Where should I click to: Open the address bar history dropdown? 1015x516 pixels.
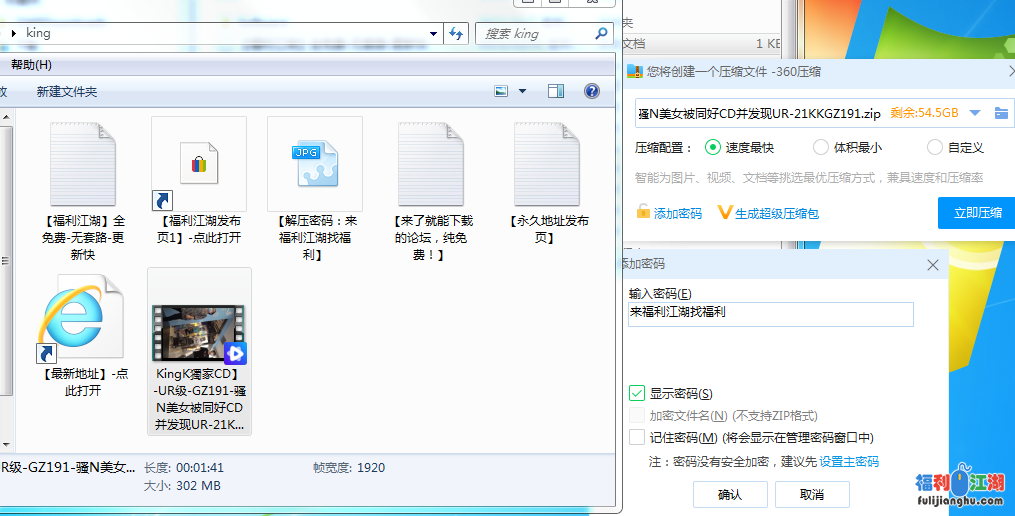(x=434, y=34)
